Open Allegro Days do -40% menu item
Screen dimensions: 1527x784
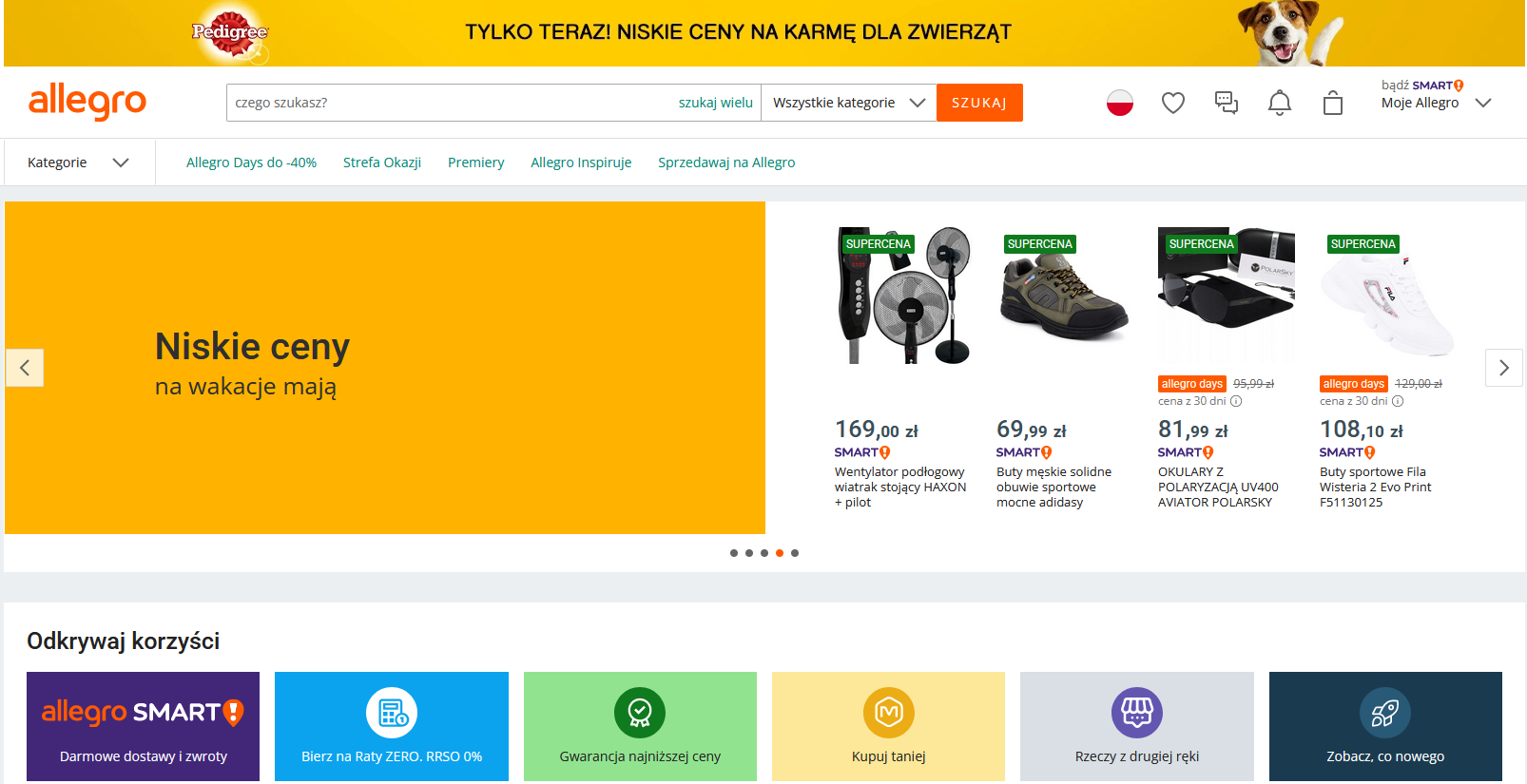pyautogui.click(x=251, y=163)
